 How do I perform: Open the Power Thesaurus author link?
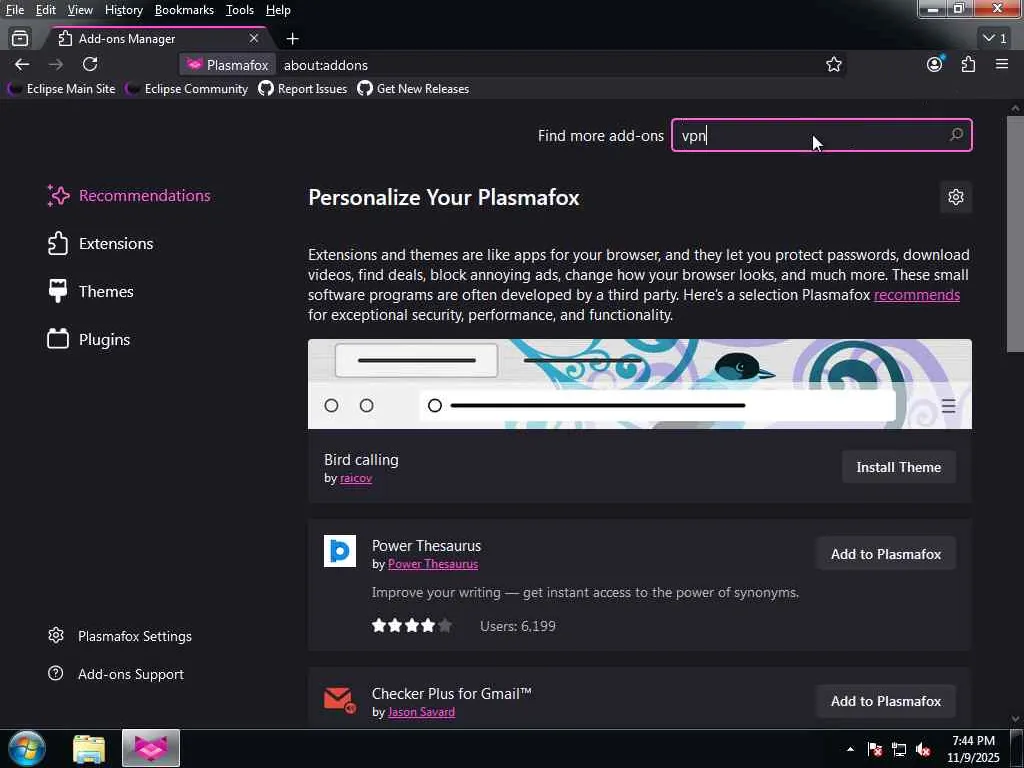[432, 564]
